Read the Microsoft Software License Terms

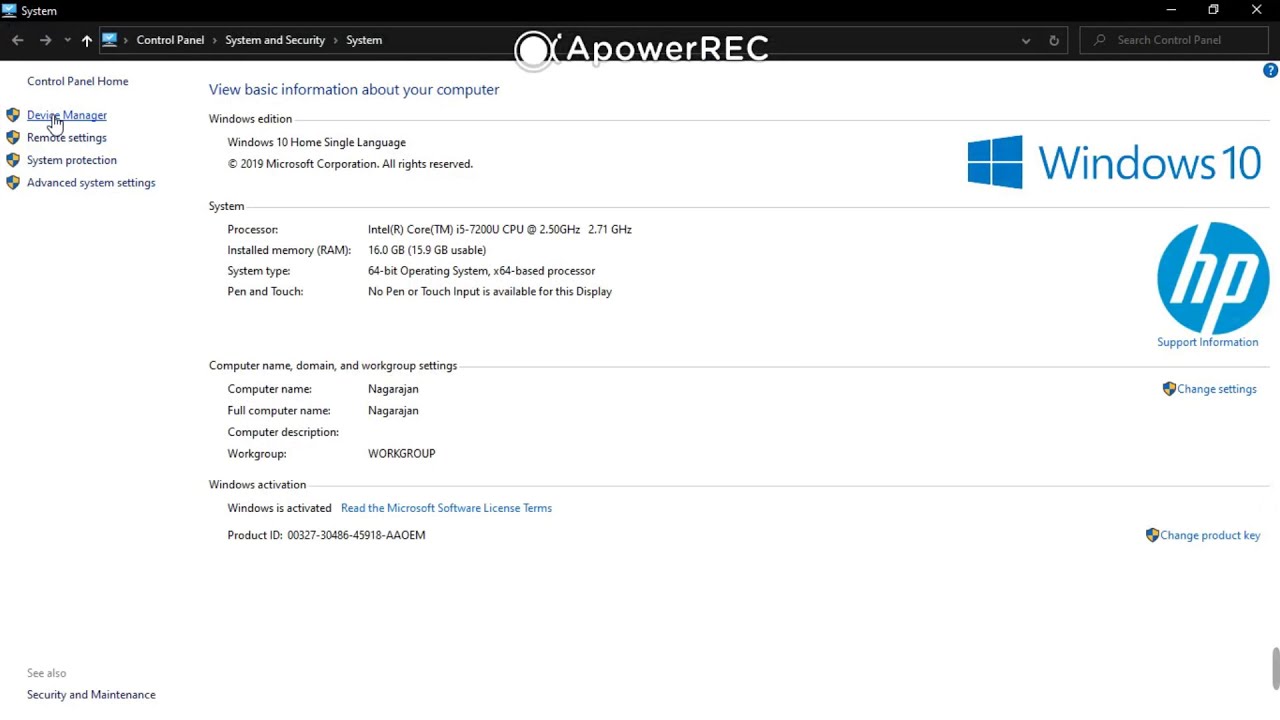coord(446,508)
